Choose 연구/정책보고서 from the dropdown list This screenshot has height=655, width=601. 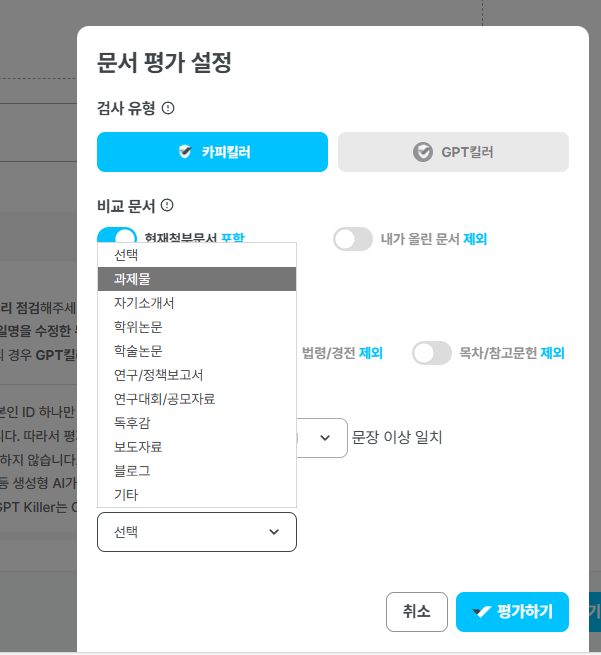coord(197,375)
